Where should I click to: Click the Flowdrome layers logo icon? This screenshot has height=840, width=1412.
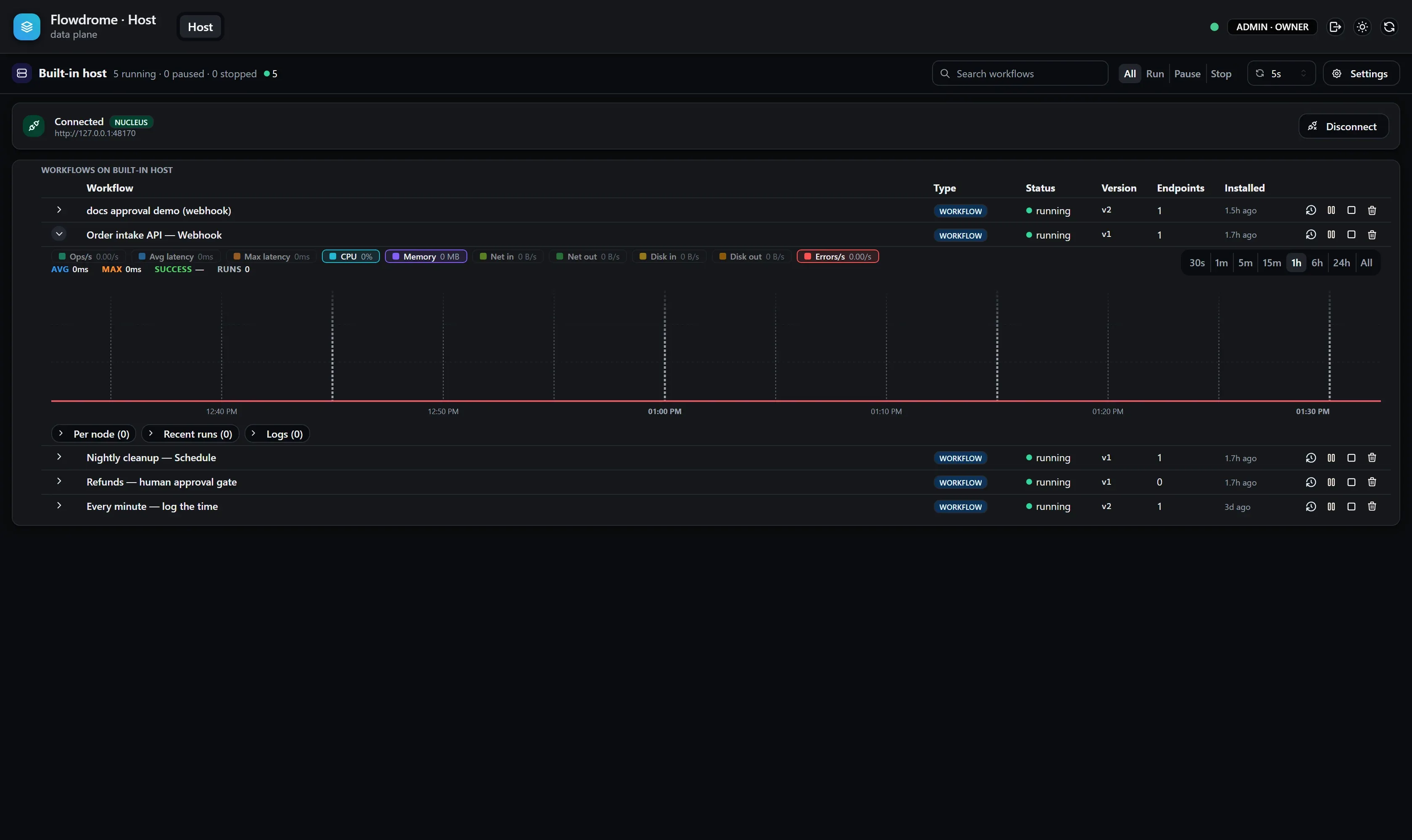[x=26, y=26]
